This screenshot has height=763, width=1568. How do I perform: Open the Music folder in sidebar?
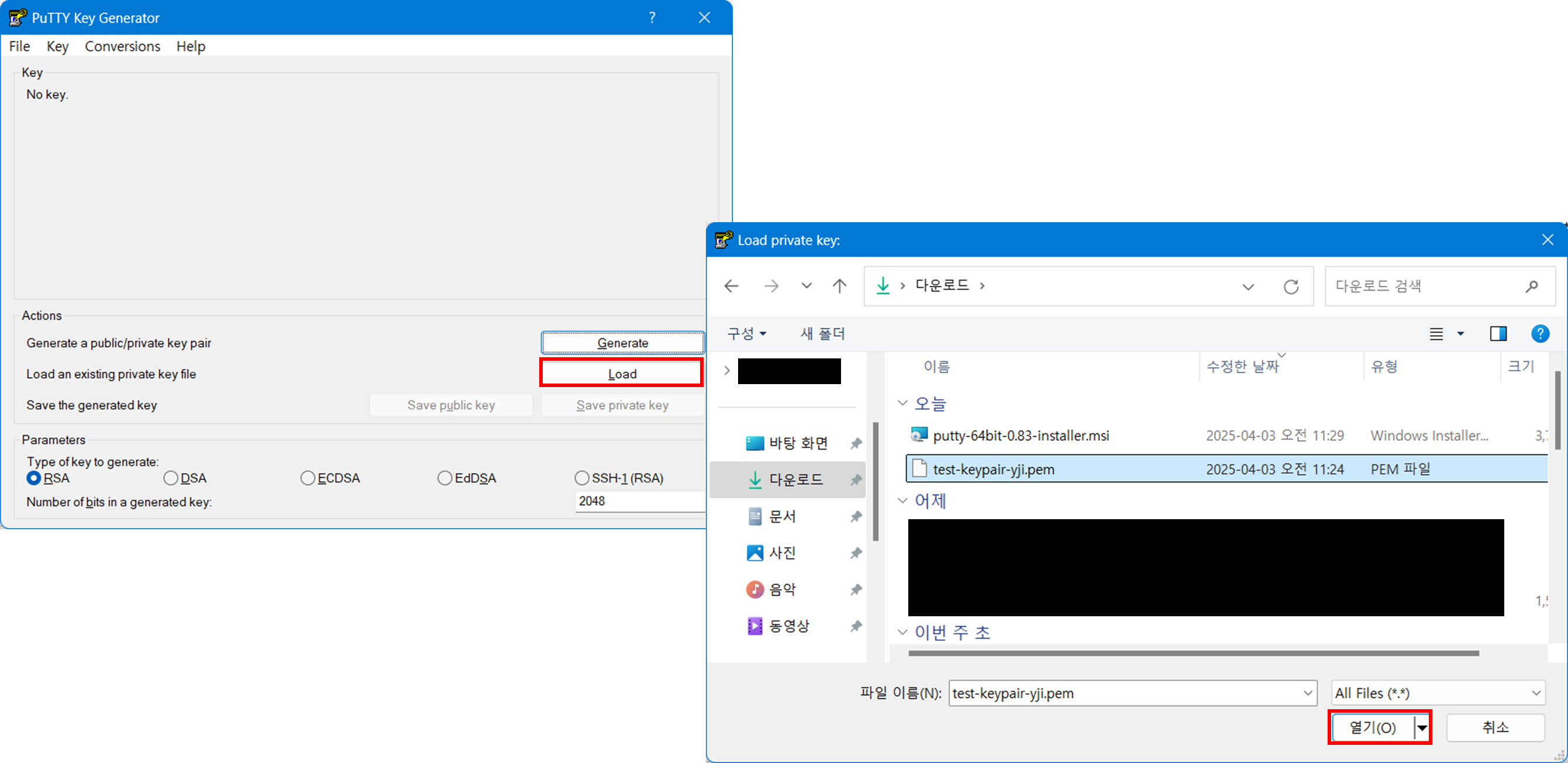click(x=782, y=589)
